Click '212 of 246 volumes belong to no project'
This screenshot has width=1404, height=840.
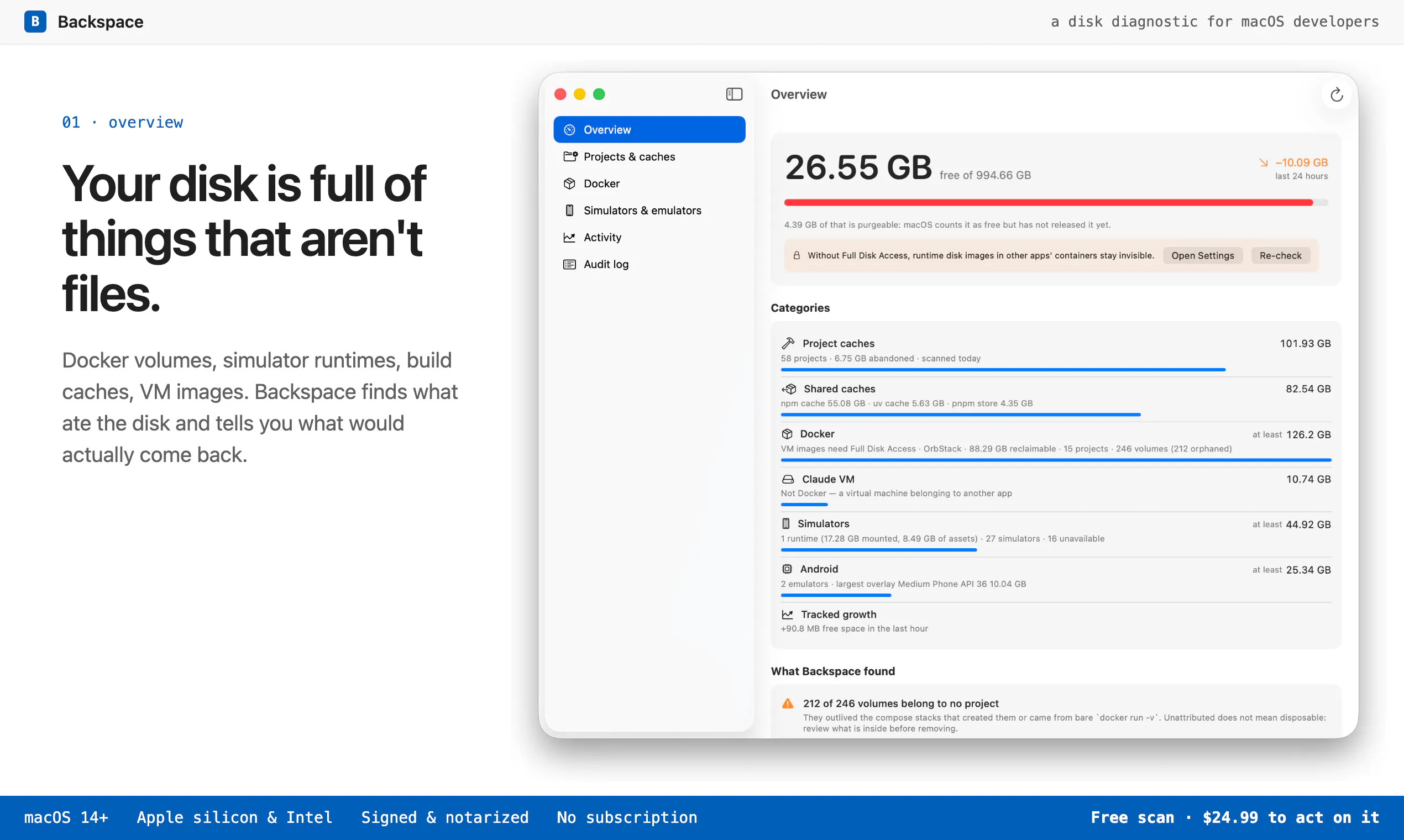900,703
